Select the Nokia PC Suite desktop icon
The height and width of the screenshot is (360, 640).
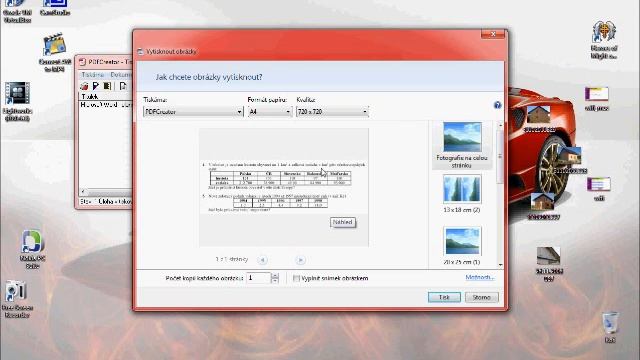pos(32,249)
